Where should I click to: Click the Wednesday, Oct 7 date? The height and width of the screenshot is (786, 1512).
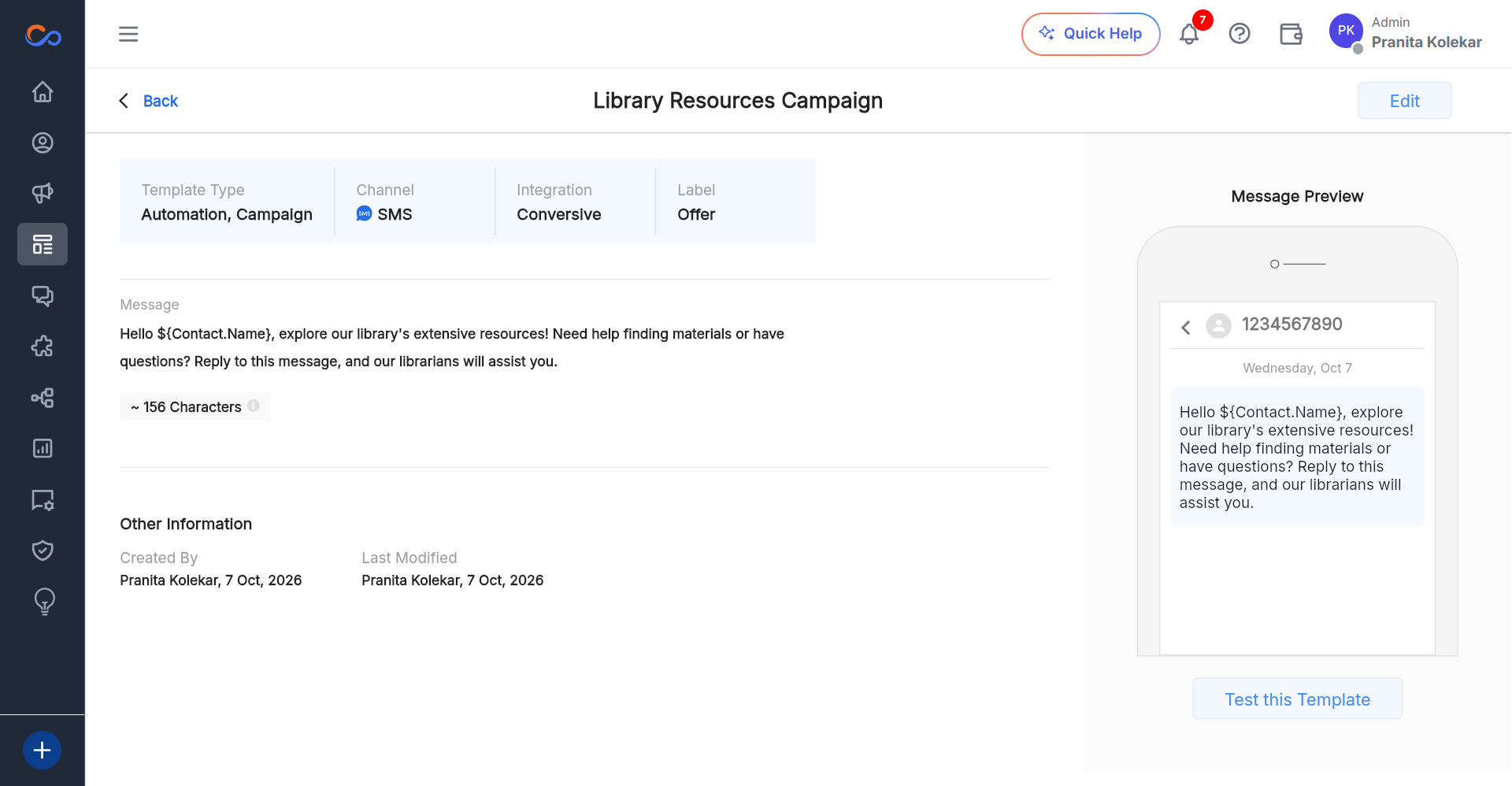click(1297, 368)
